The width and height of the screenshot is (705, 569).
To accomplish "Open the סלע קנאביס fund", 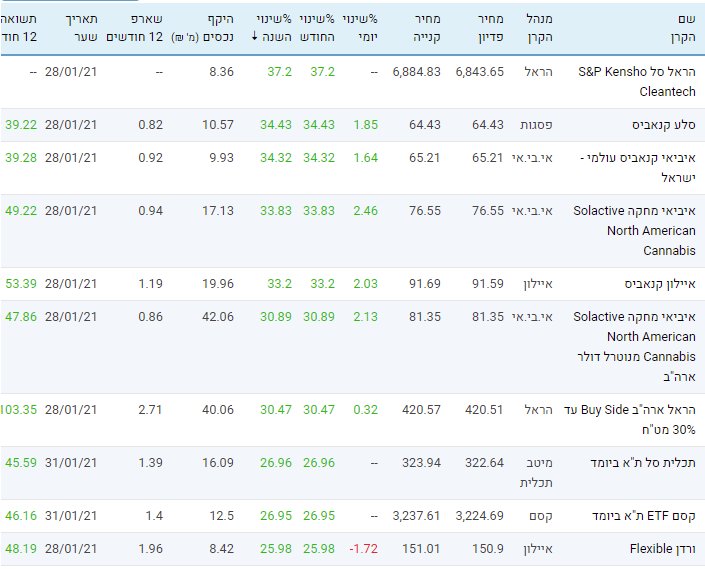I will [664, 125].
